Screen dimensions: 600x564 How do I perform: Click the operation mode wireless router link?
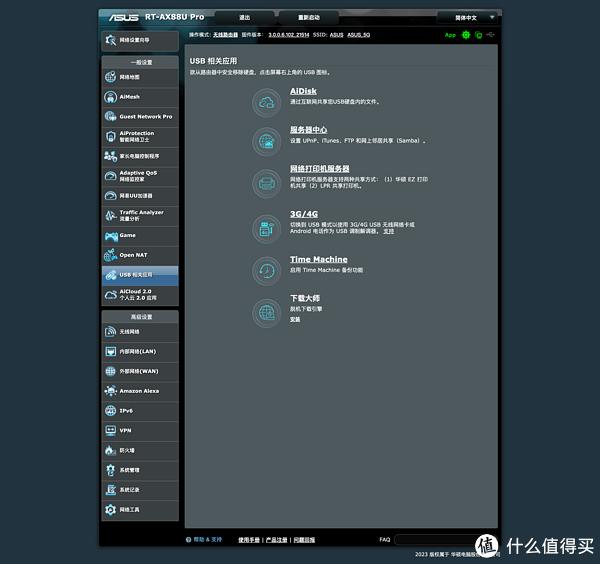[x=225, y=35]
